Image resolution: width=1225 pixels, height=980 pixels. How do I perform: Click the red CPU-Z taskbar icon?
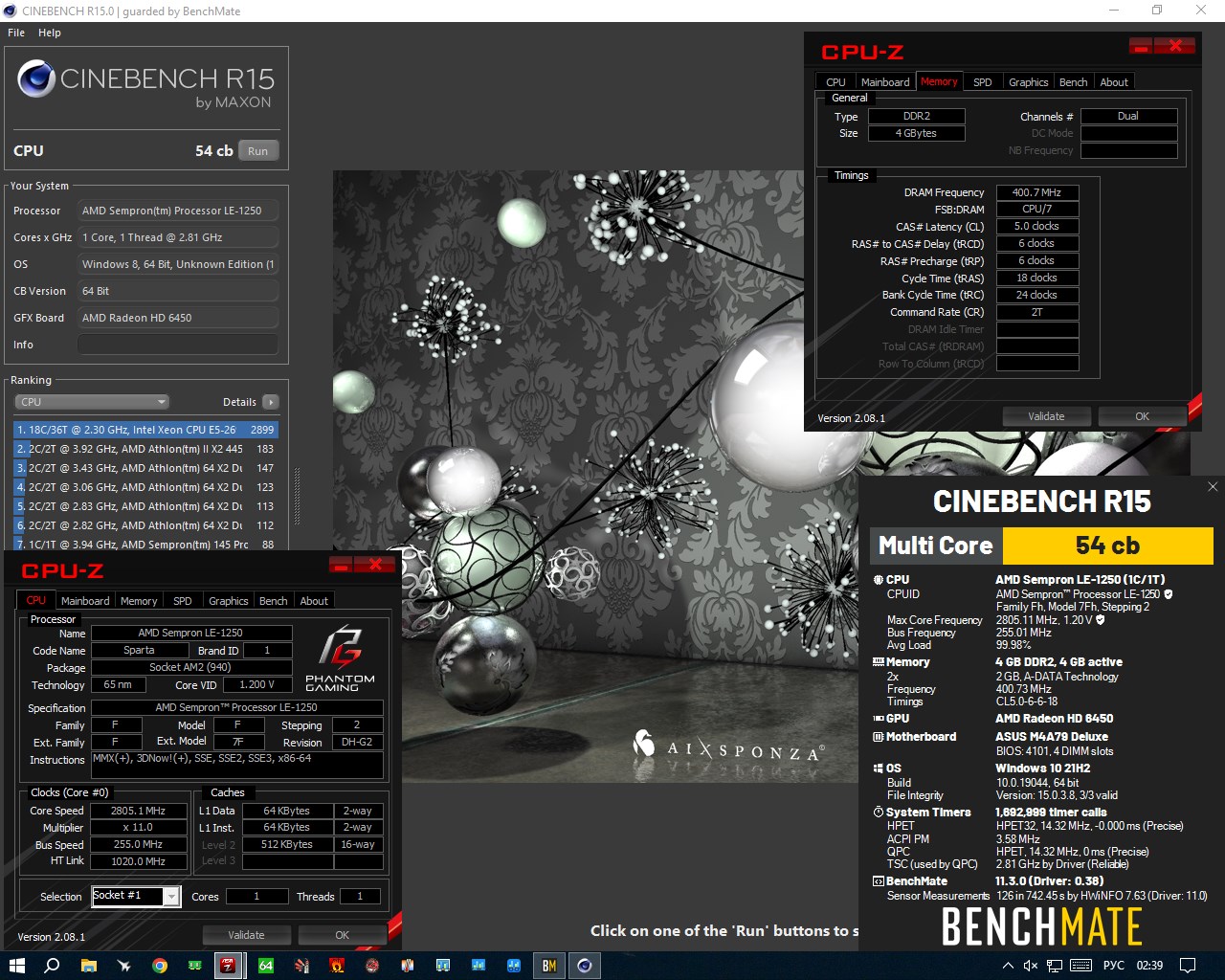(x=229, y=966)
